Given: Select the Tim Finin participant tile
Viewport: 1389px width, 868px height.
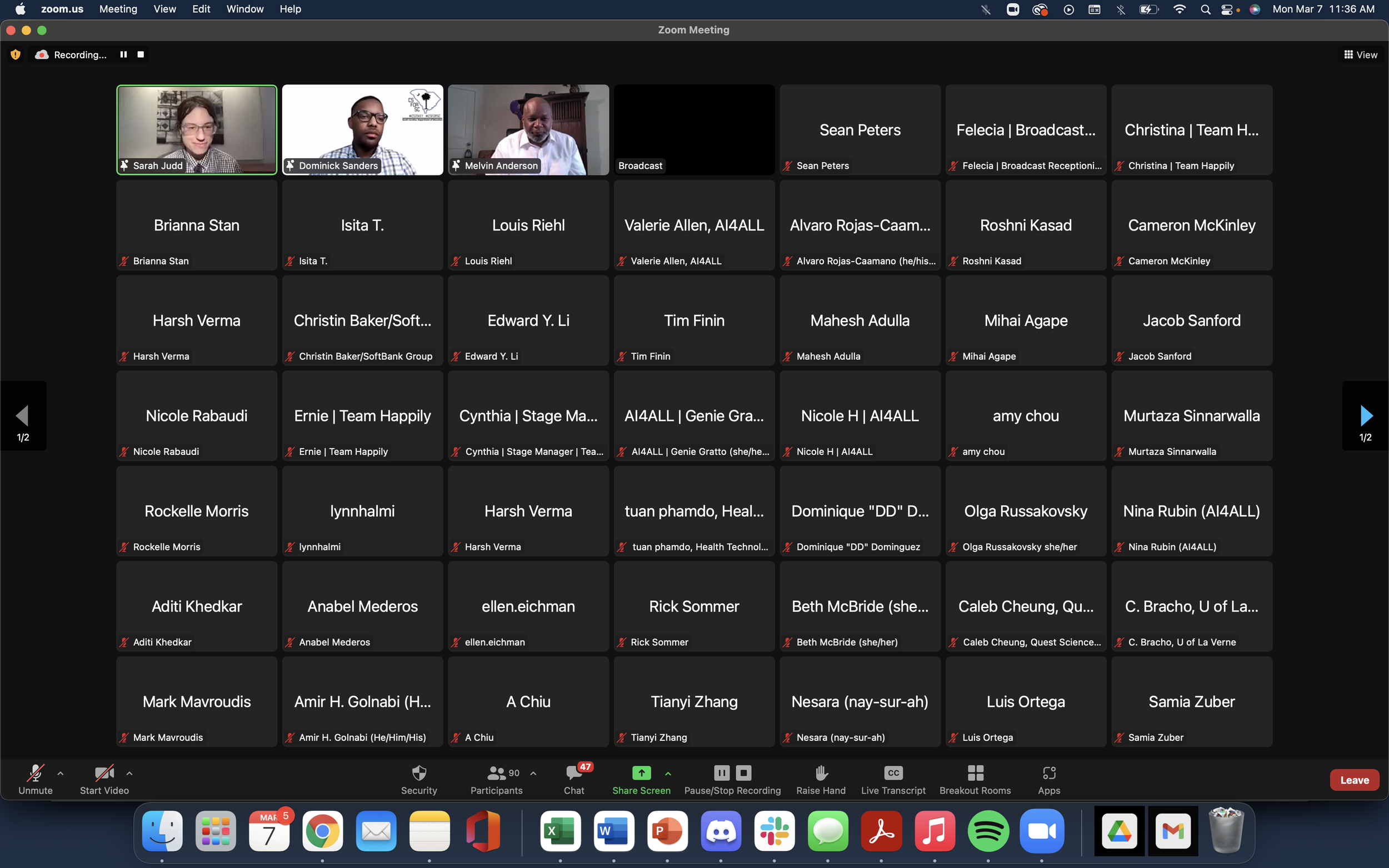Looking at the screenshot, I should (694, 320).
